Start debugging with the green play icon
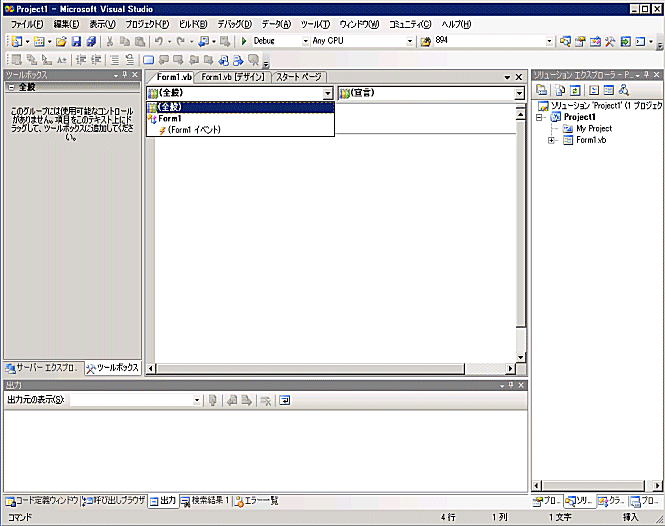The height and width of the screenshot is (526, 665). tap(244, 41)
